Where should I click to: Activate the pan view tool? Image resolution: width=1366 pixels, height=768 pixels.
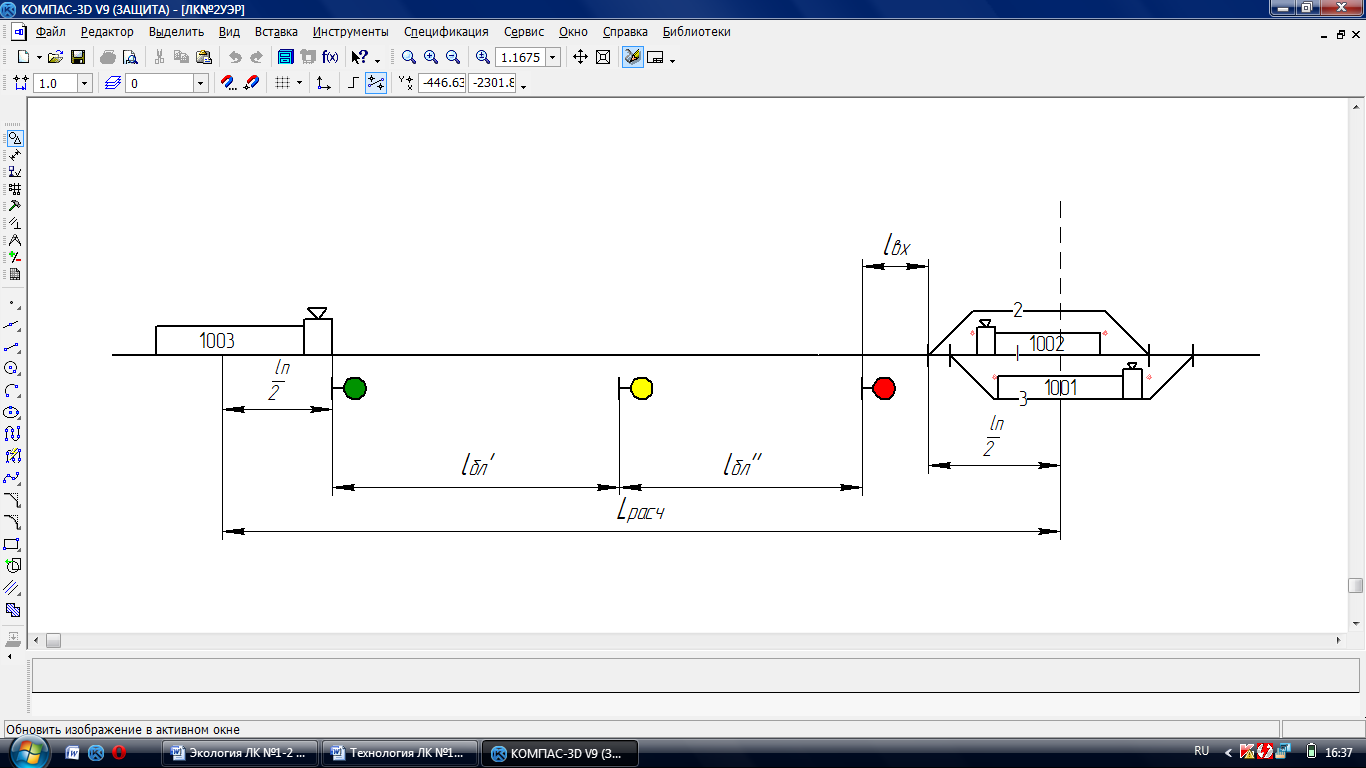580,58
